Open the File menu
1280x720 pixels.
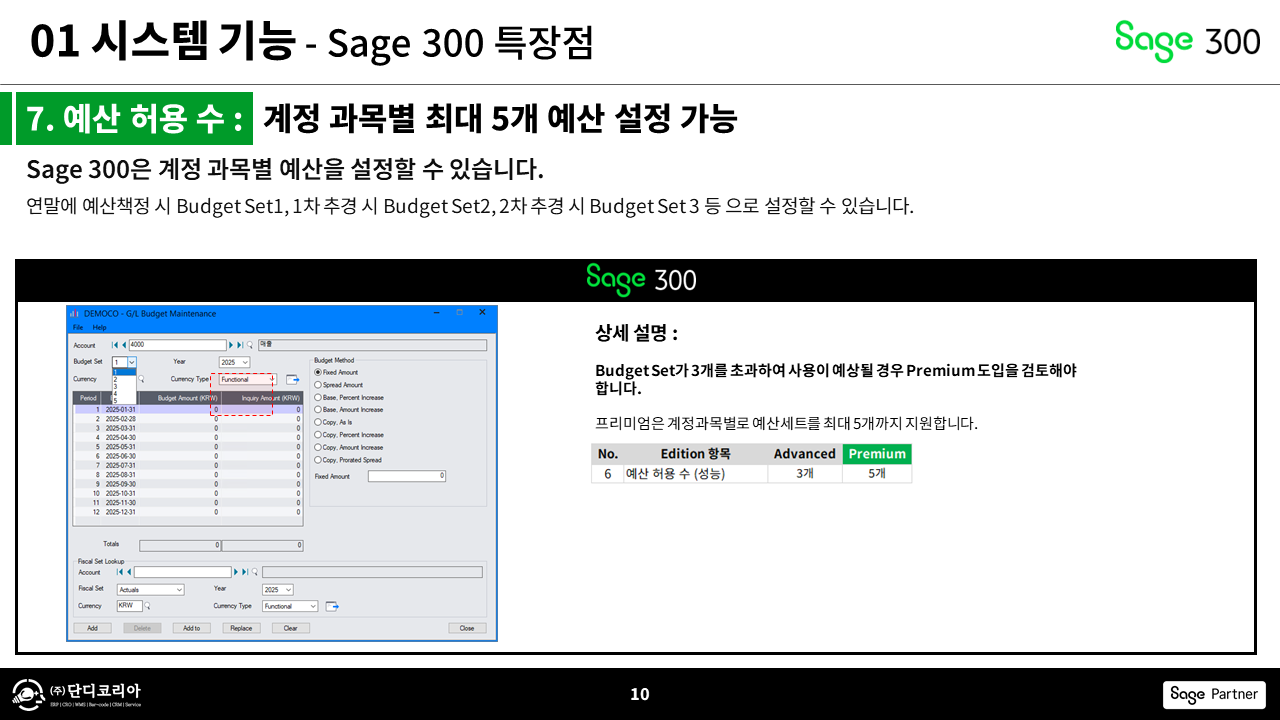click(78, 327)
